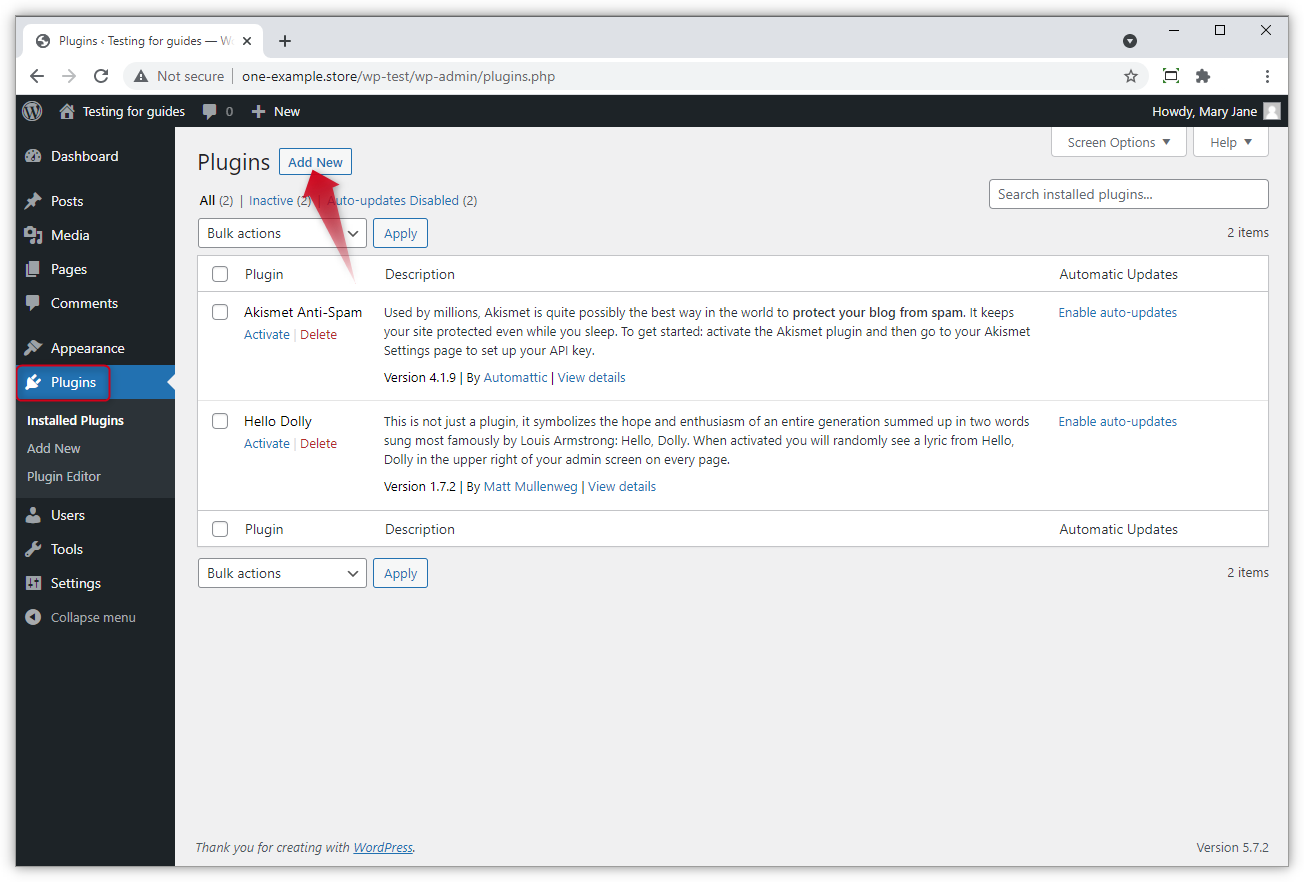Select the Appearance paintbrush icon
The image size is (1304, 882).
point(33,347)
